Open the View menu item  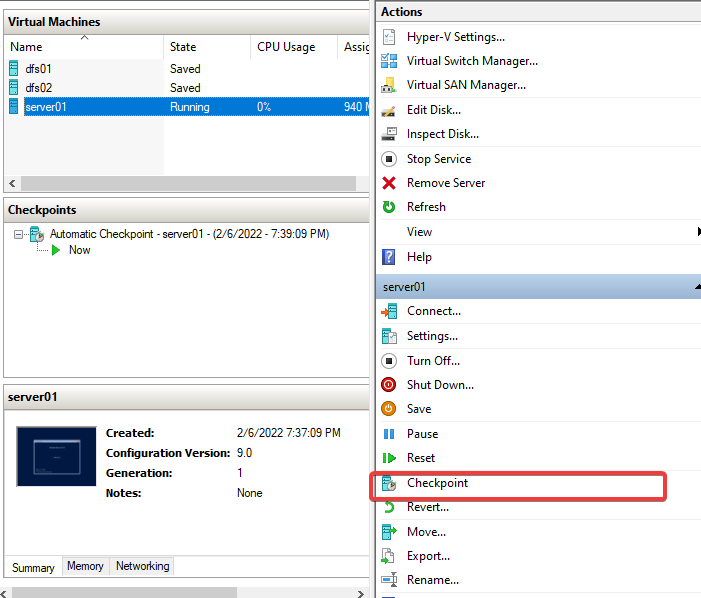coord(419,232)
